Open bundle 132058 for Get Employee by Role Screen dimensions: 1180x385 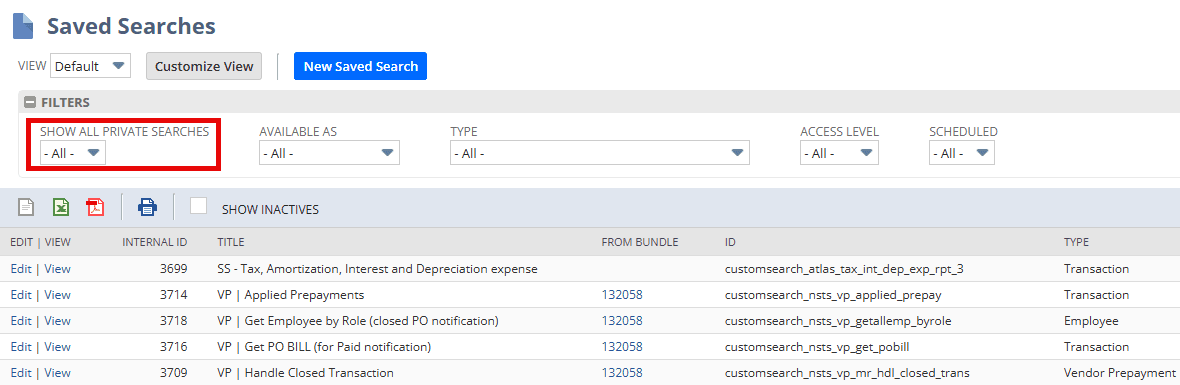click(622, 321)
